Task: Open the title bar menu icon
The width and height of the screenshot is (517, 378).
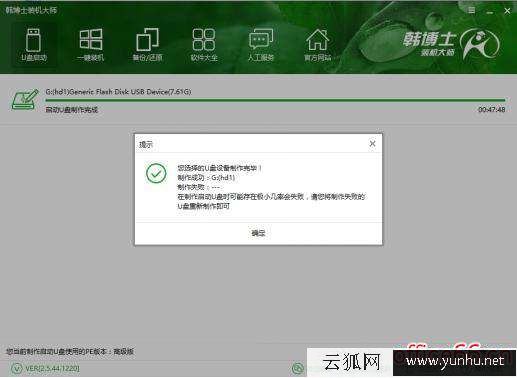Action: pos(471,10)
